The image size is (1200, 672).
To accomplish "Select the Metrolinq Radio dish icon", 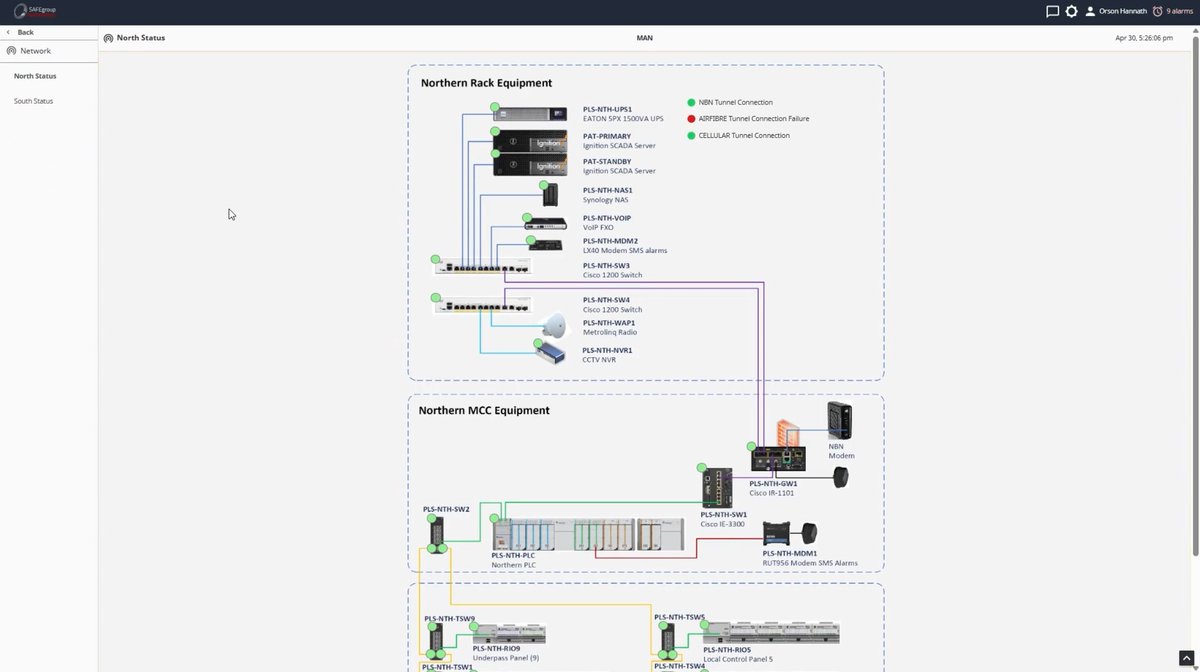I will click(553, 326).
